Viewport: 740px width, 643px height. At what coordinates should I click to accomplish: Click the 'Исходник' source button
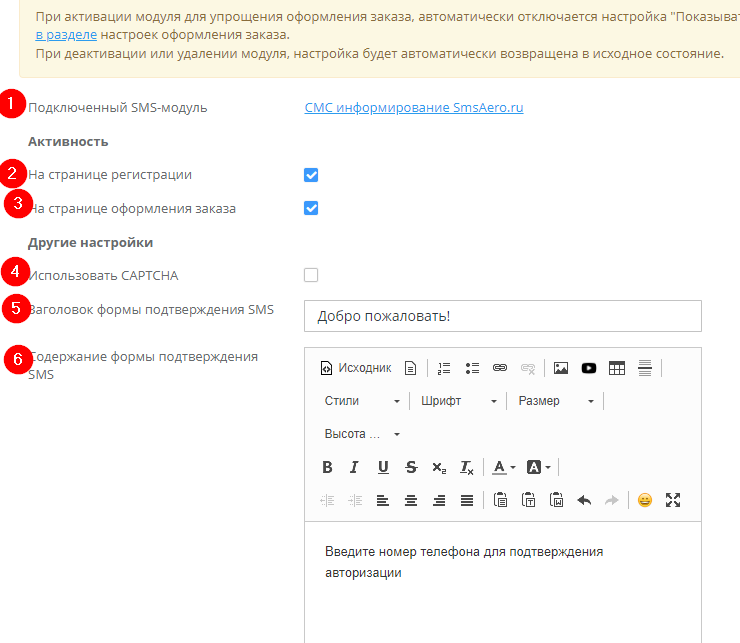click(x=355, y=368)
